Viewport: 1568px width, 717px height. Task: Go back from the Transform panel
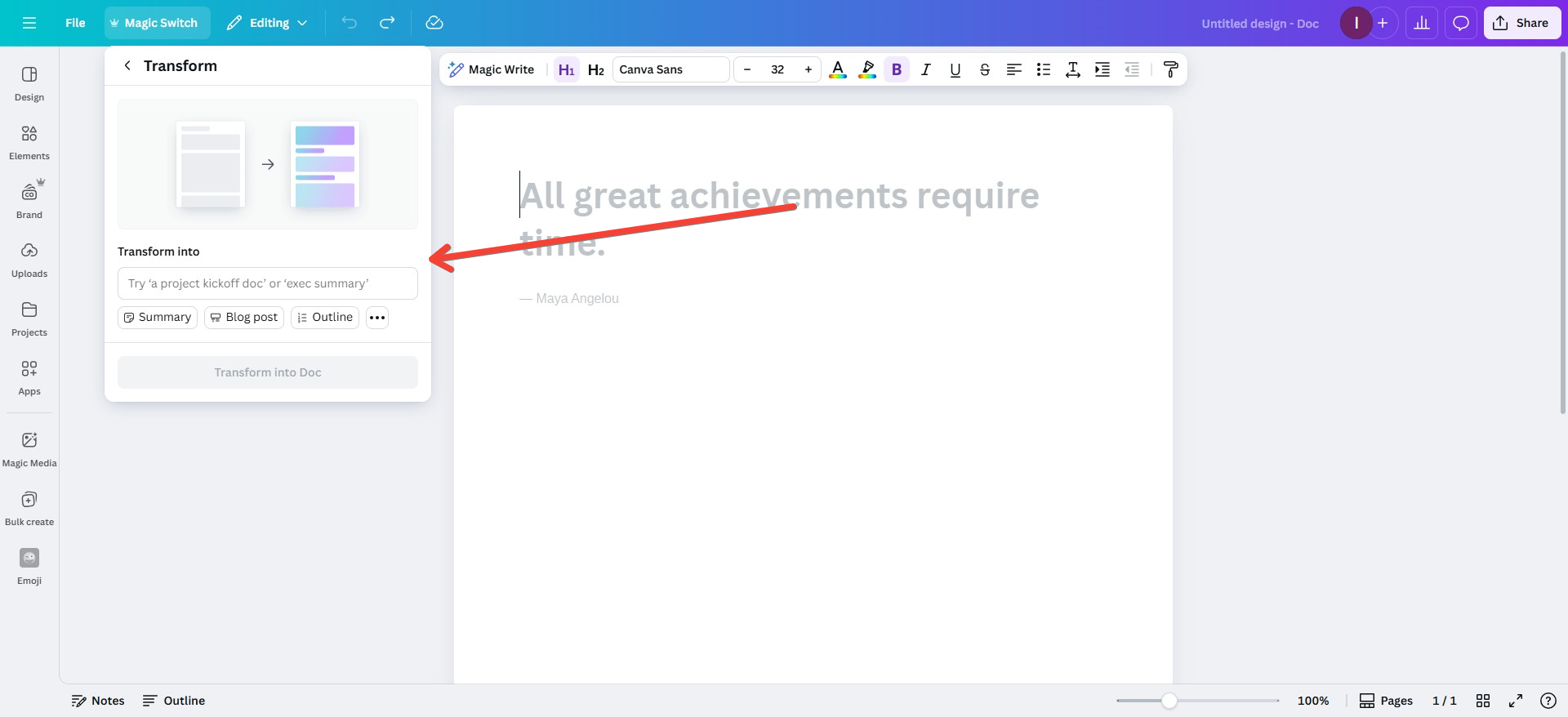[x=127, y=65]
